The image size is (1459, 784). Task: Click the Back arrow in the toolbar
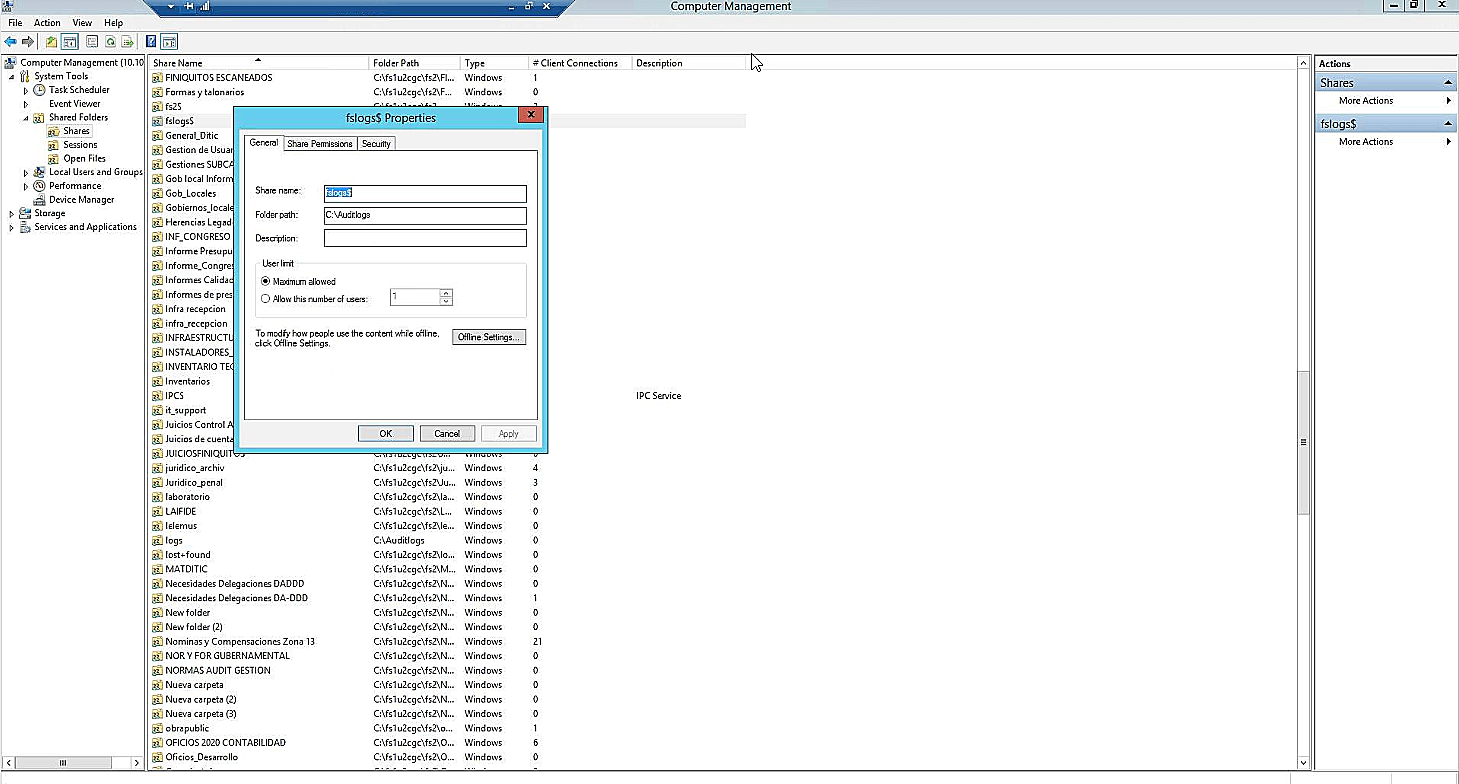[x=10, y=42]
